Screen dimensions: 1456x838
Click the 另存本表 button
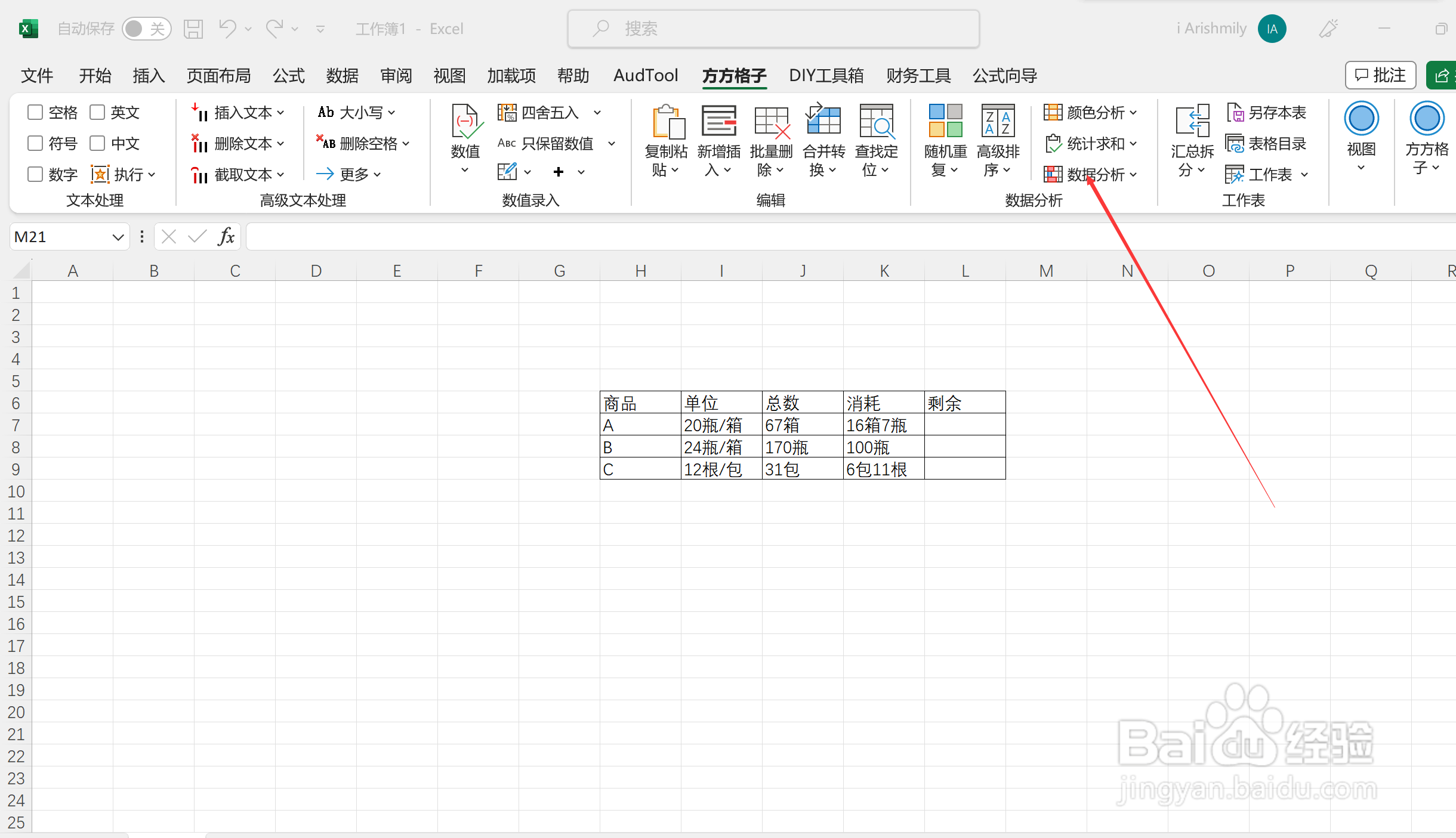tap(1266, 112)
